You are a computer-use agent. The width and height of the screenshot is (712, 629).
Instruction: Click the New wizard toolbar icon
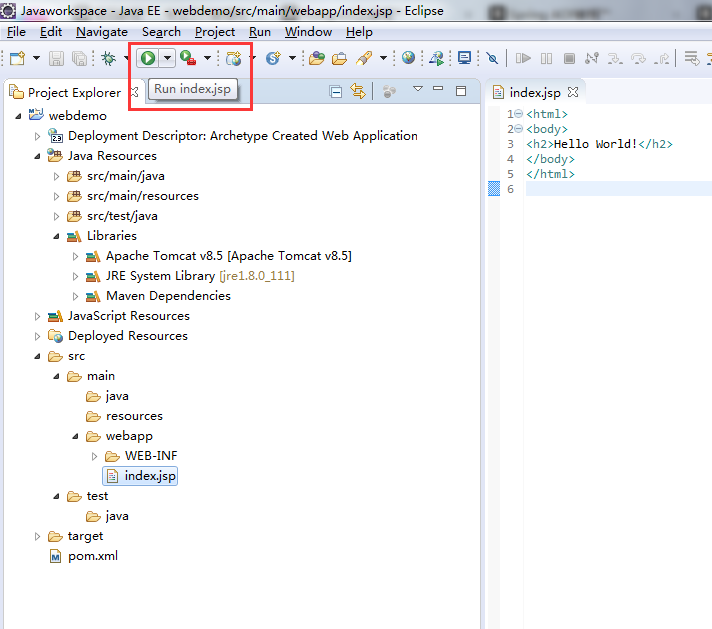click(17, 58)
